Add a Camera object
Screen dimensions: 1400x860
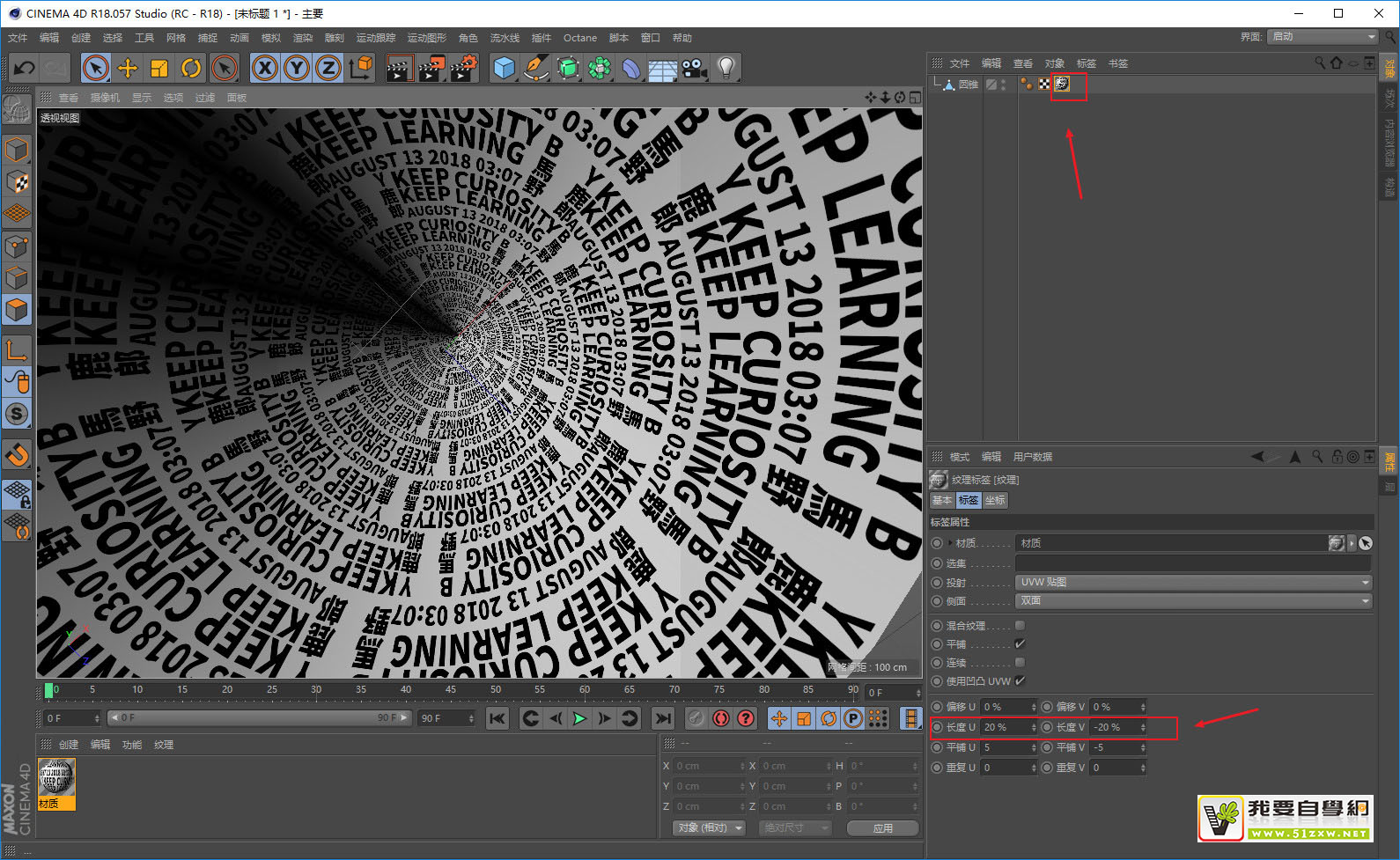(x=695, y=68)
